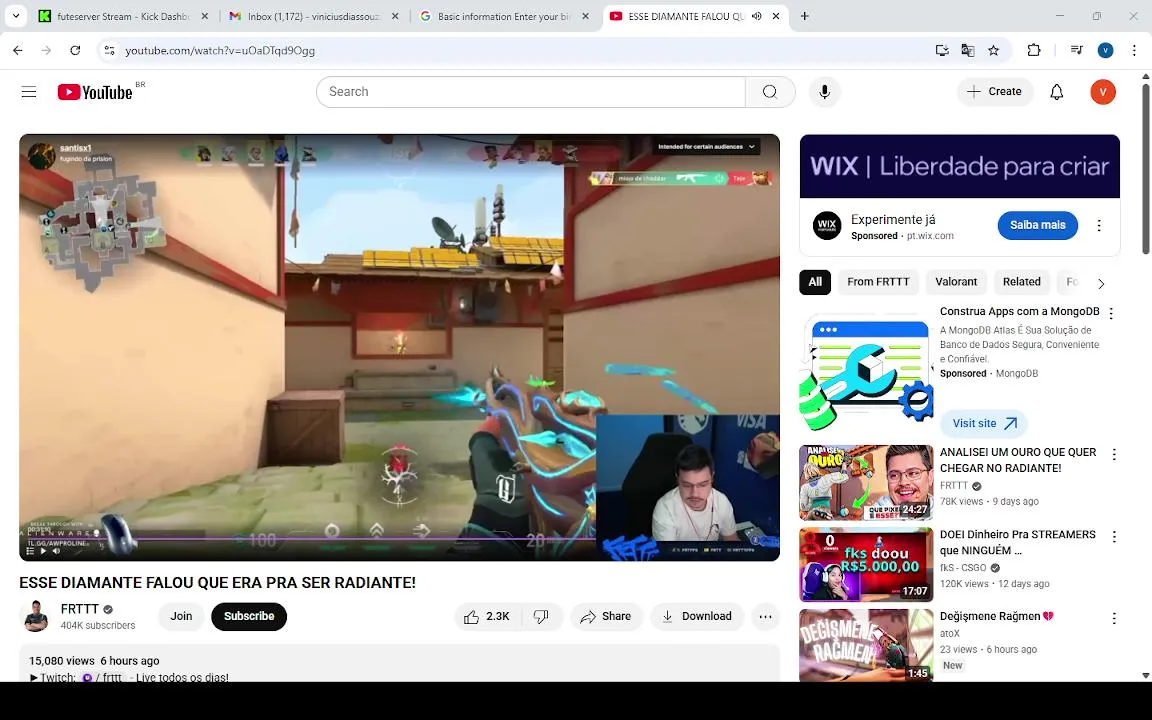The width and height of the screenshot is (1152, 720).
Task: Expand 'Intended for certain audiences' notice
Action: point(707,147)
